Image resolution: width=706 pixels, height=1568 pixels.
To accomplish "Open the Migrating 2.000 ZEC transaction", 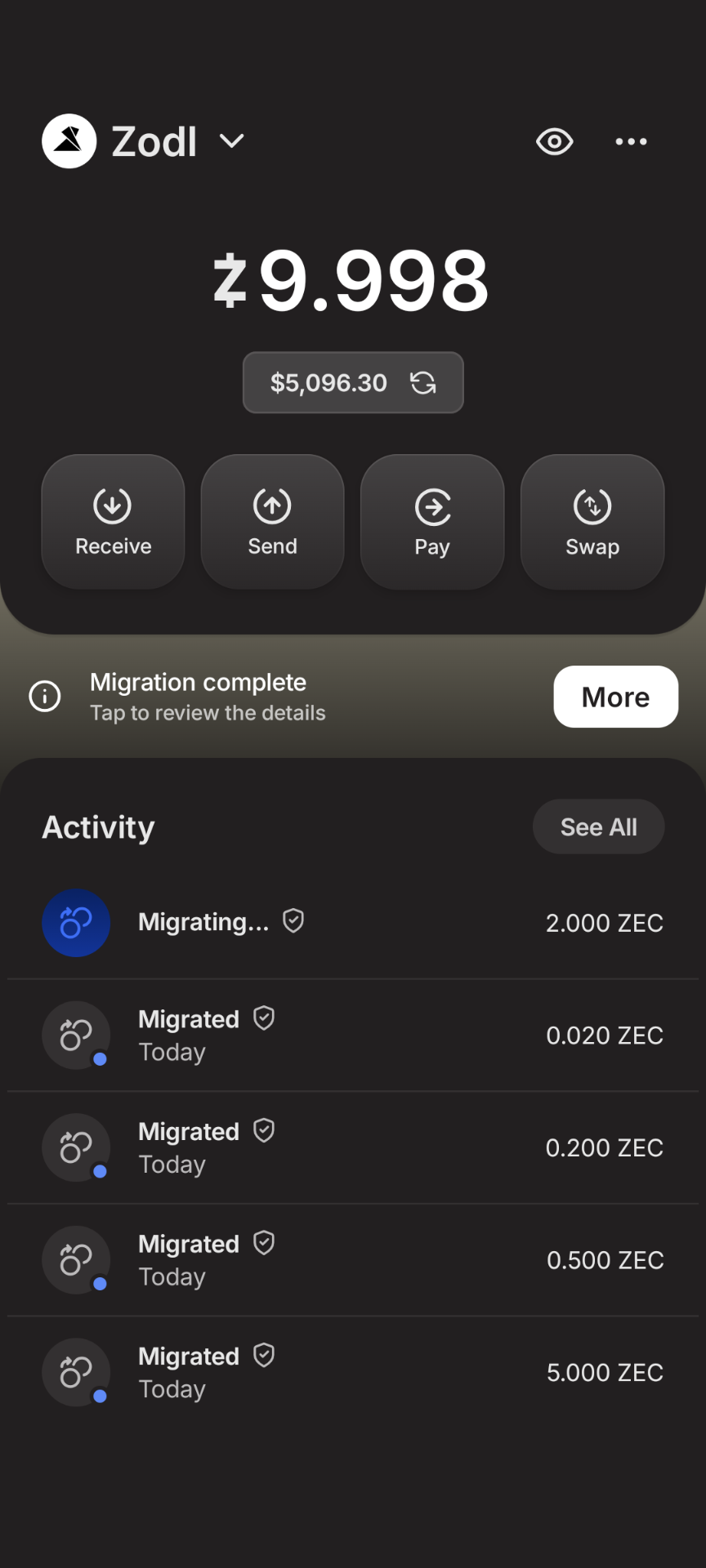I will (353, 923).
